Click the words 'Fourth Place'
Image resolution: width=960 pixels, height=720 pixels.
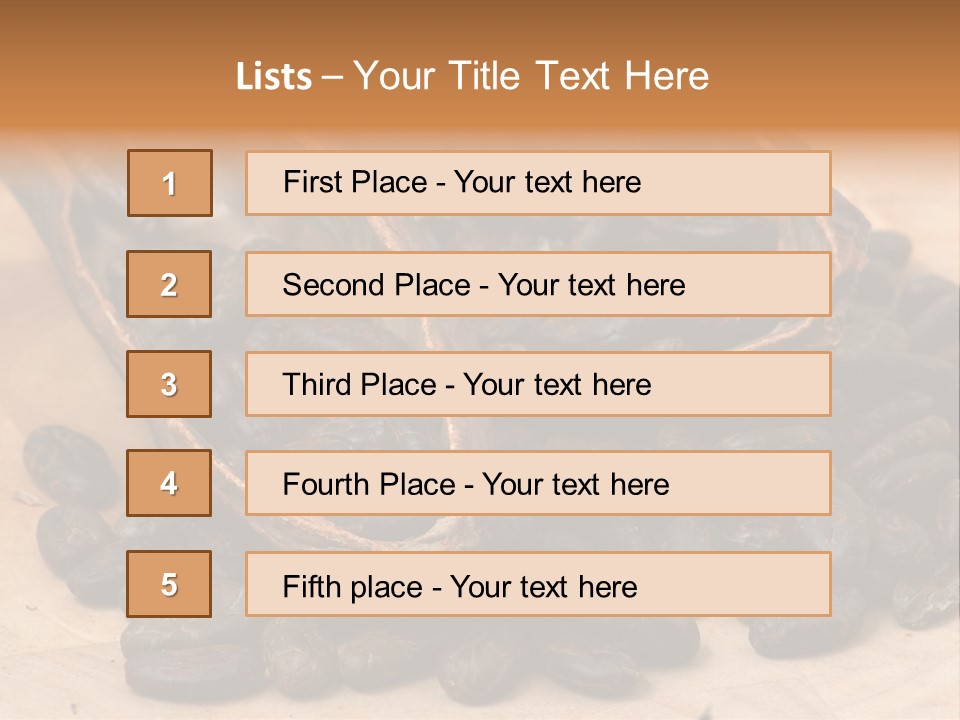(x=368, y=485)
